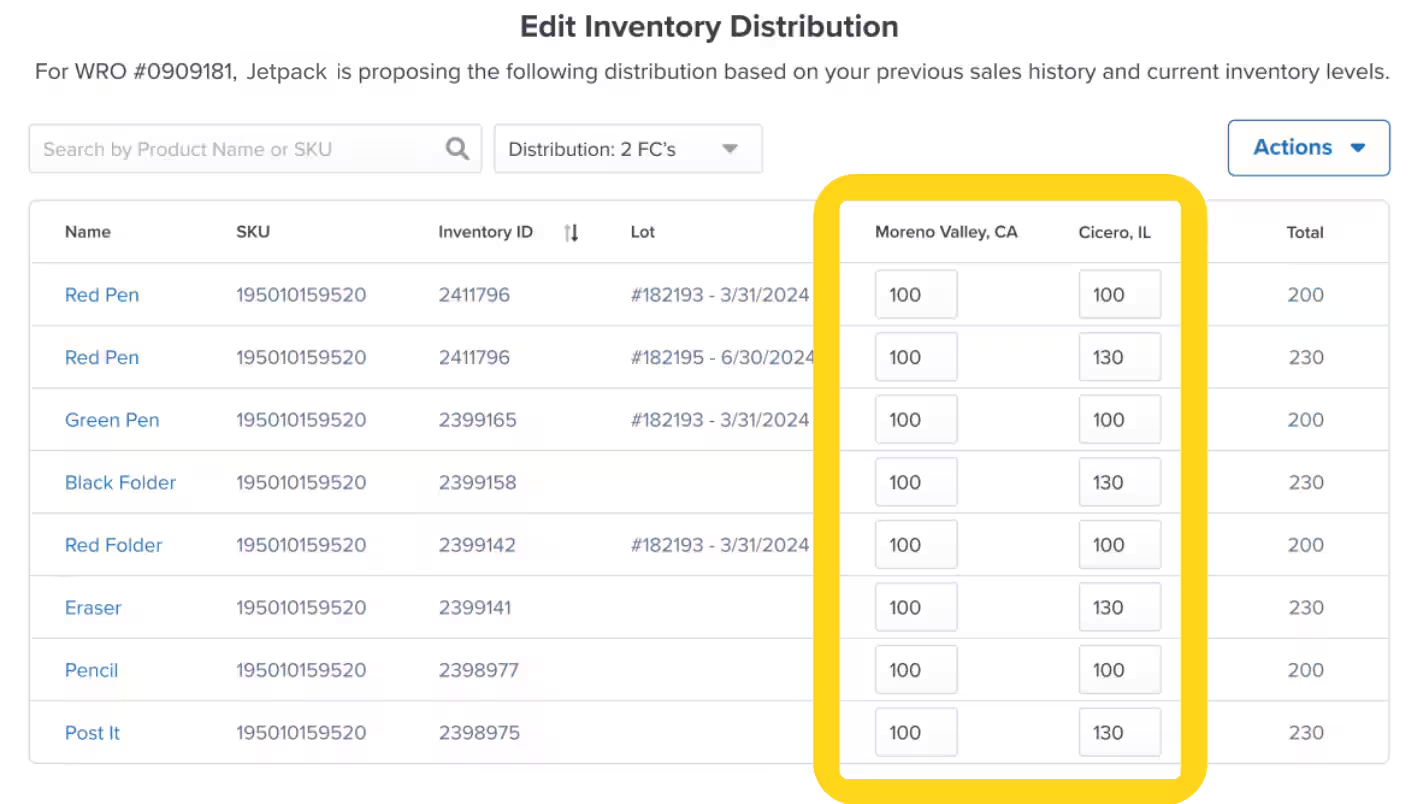Click the chevron on the Distribution filter

[730, 147]
